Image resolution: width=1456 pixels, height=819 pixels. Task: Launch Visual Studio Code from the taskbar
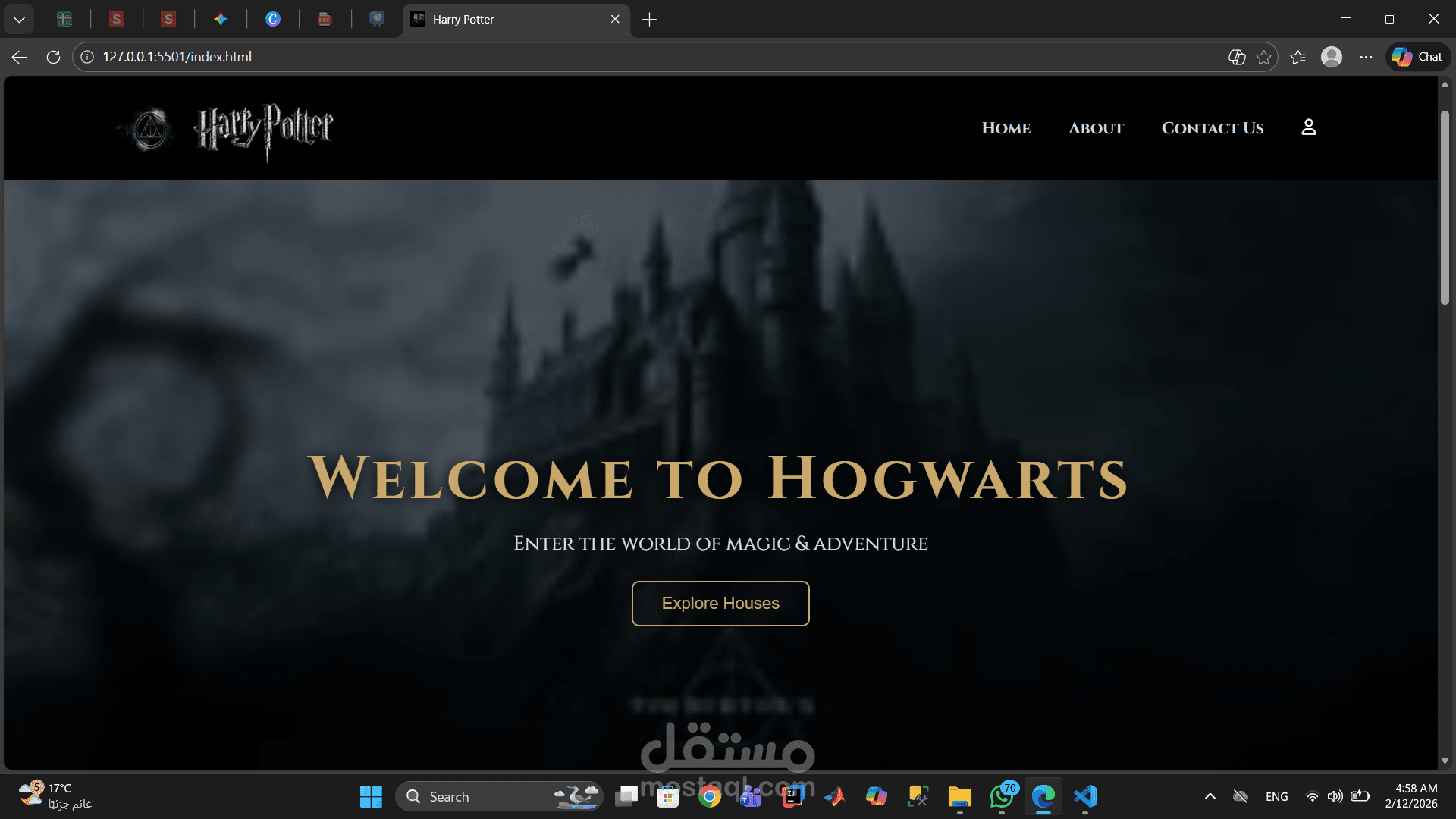(x=1084, y=796)
